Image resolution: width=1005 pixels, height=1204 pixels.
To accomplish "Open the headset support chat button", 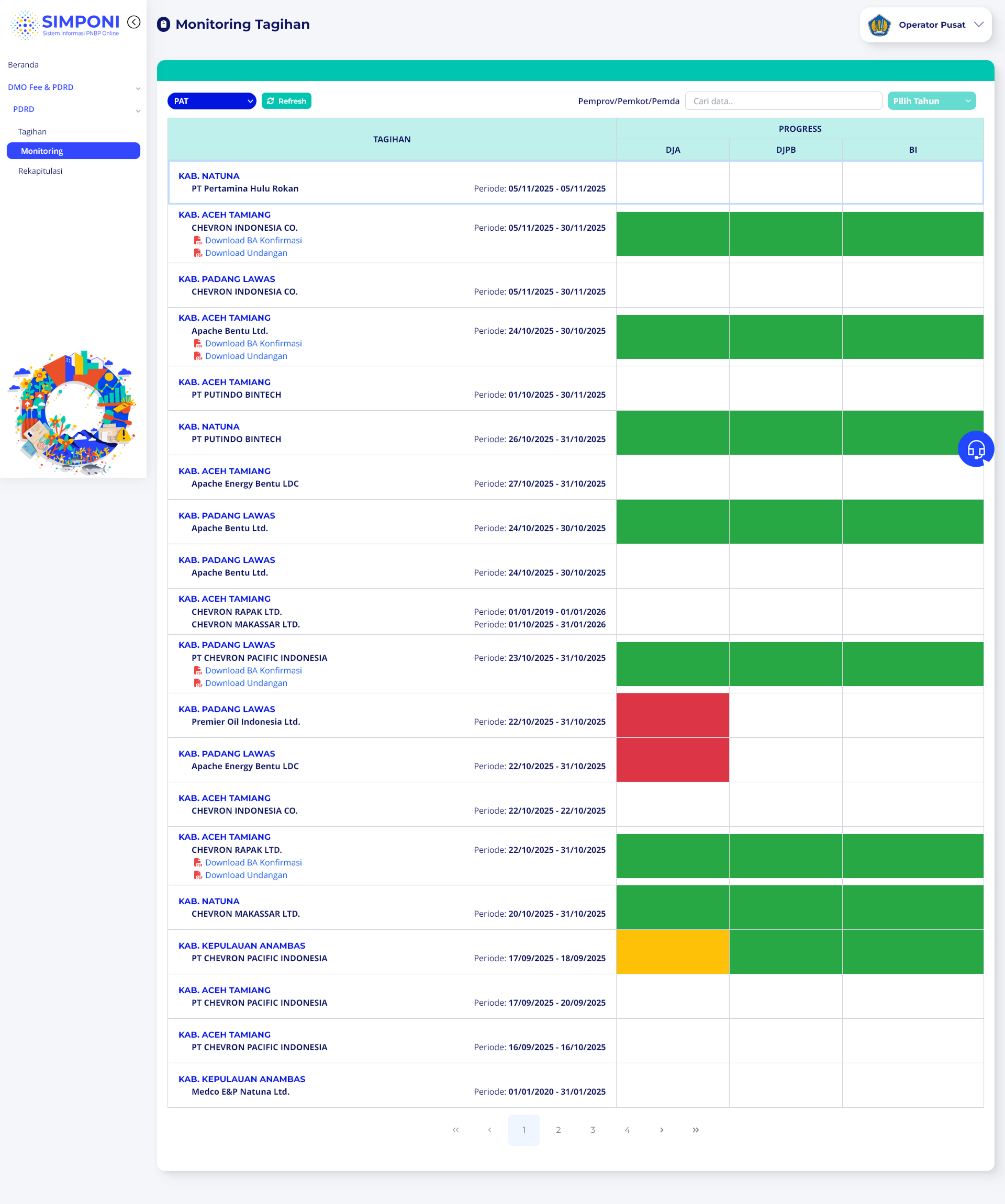I will click(976, 449).
